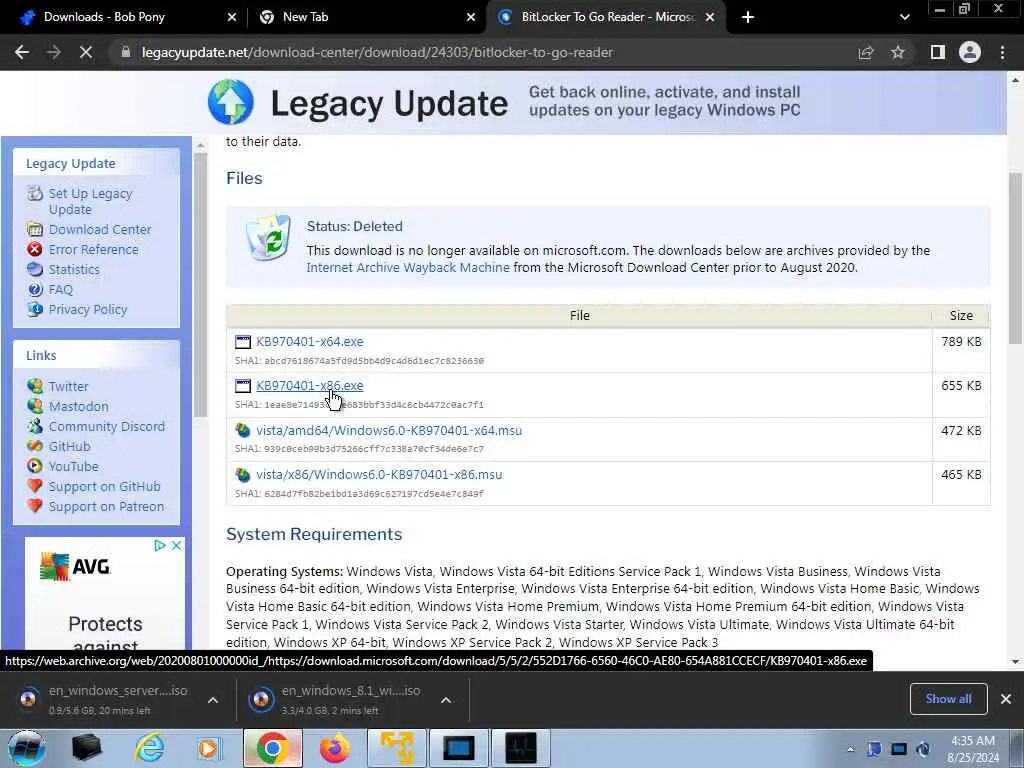Click the AdChoices triangle icon on AVG ad

pyautogui.click(x=159, y=545)
